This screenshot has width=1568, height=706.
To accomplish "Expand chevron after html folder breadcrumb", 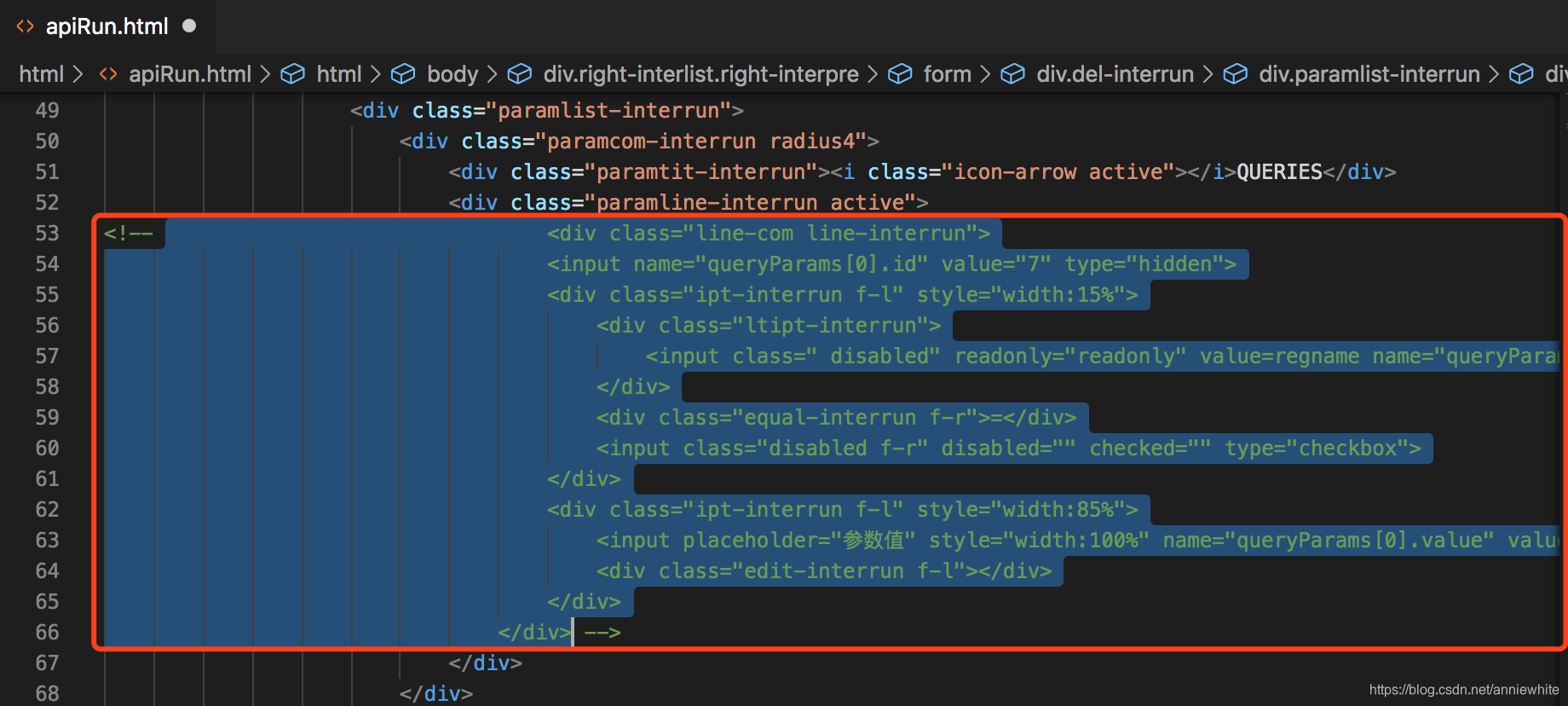I will point(78,74).
